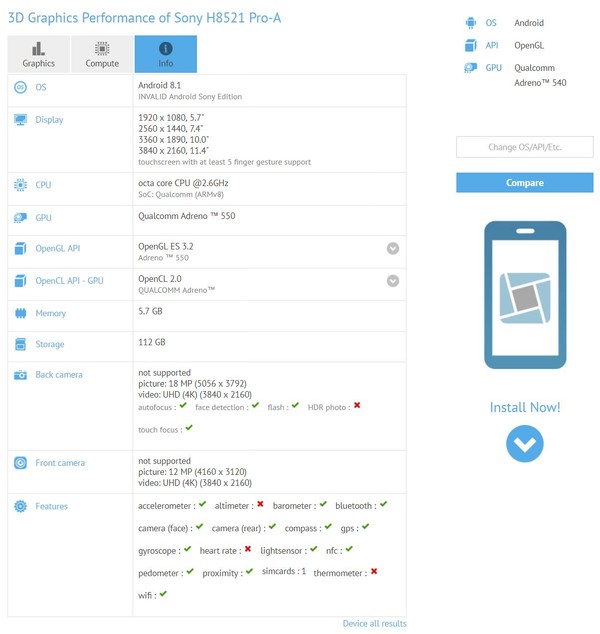Click 'simcards : 1' feature text
The width and height of the screenshot is (600, 634).
[x=284, y=571]
